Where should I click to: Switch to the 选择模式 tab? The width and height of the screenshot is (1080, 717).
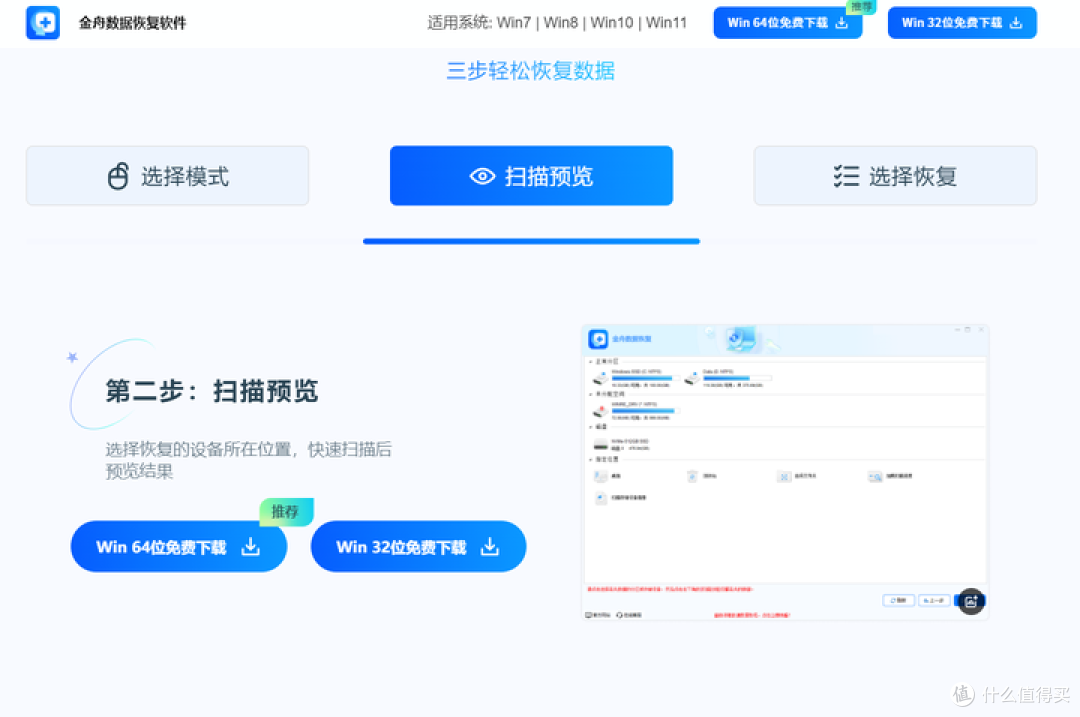point(167,176)
